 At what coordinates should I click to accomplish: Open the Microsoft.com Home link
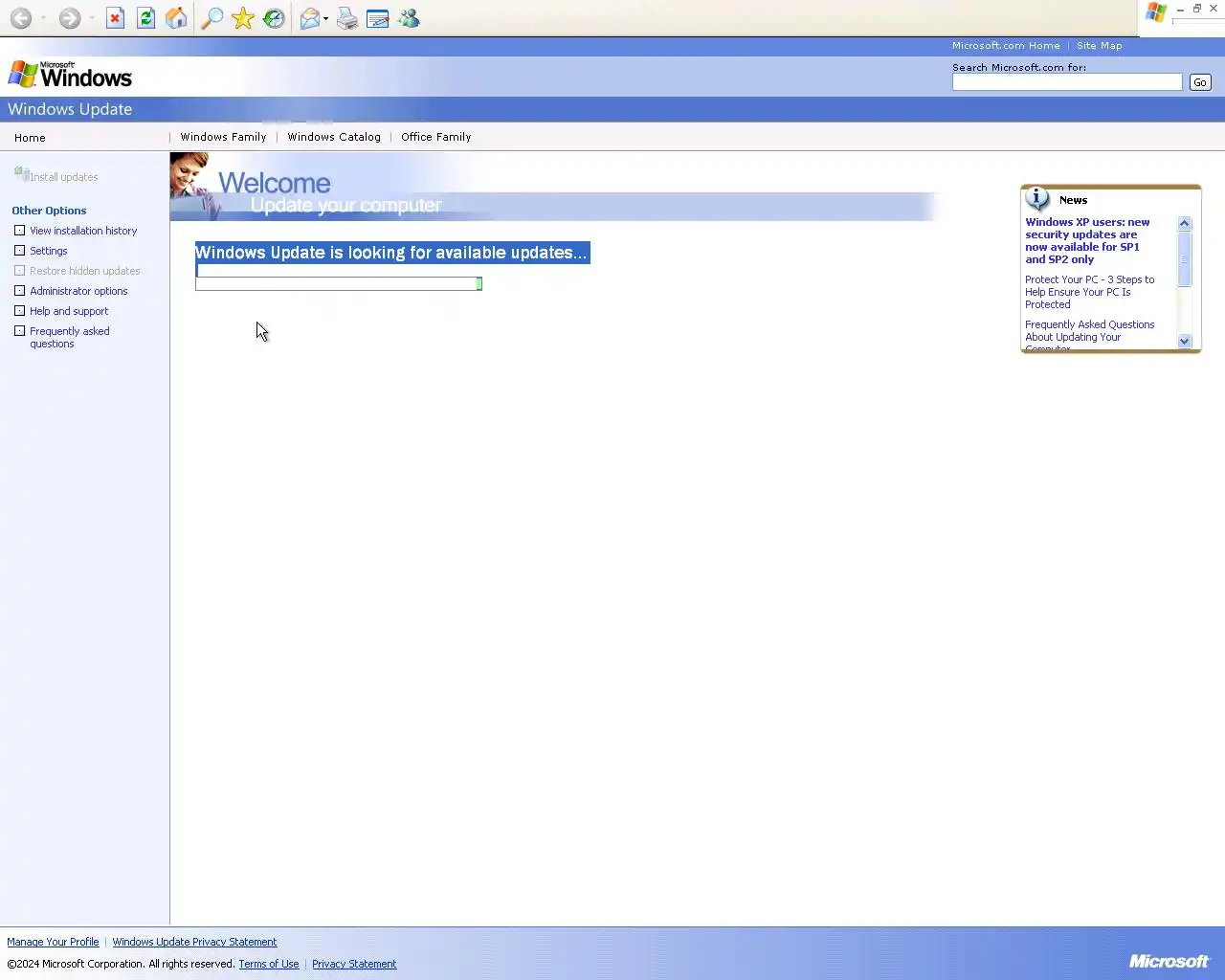1006,45
